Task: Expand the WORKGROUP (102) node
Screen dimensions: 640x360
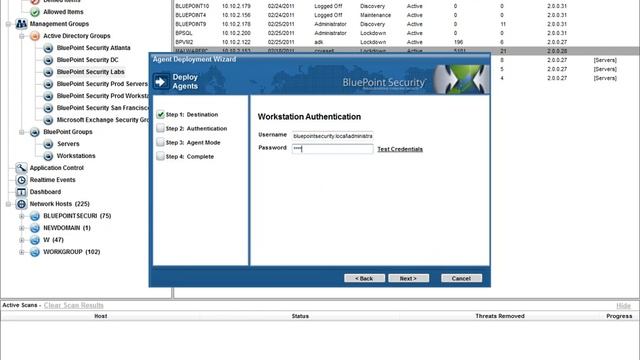Action: point(22,252)
